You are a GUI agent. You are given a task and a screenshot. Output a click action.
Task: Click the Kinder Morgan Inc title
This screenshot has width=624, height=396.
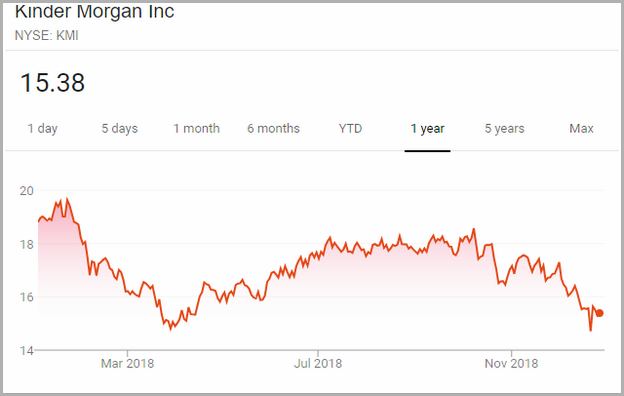pos(94,11)
